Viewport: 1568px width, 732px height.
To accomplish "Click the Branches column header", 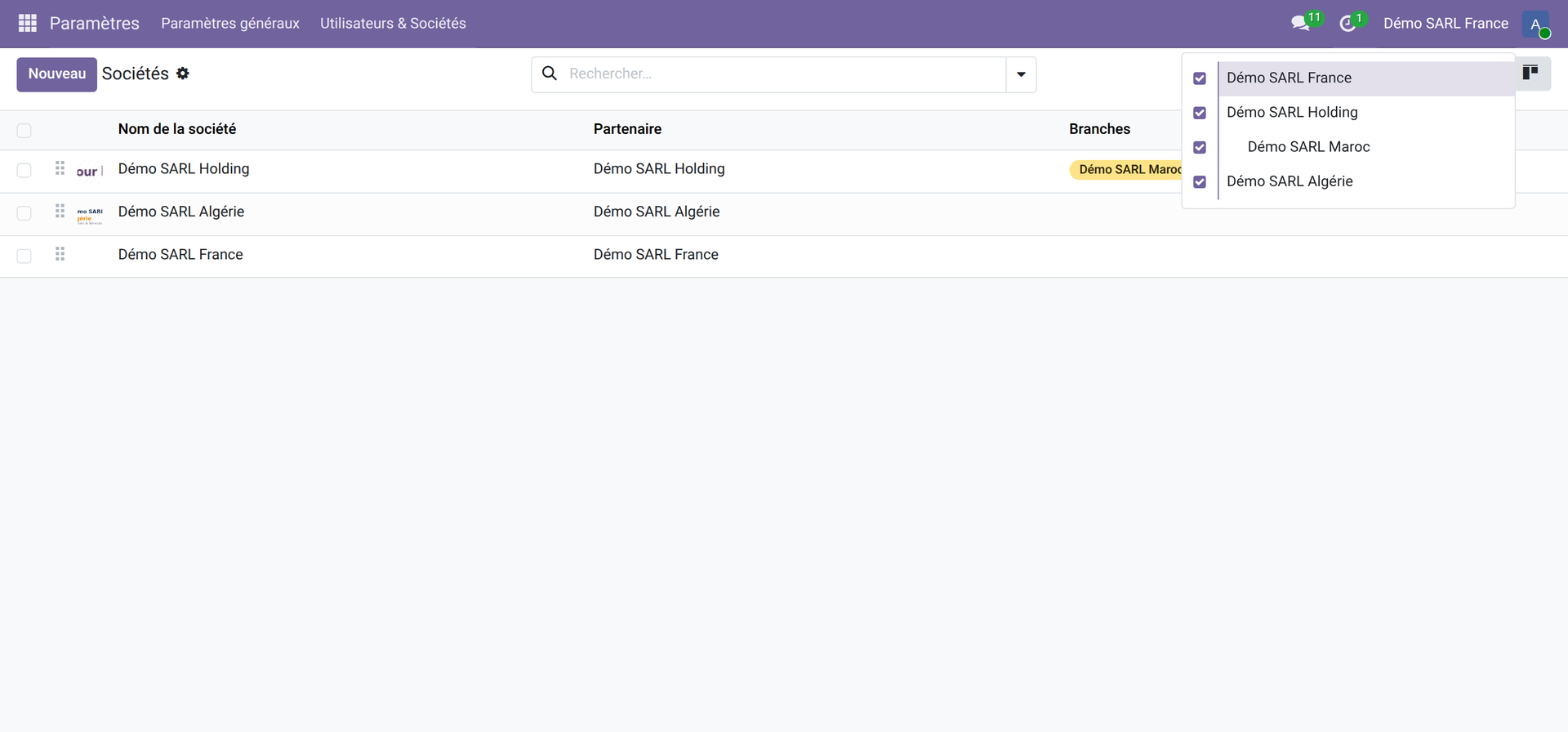I will point(1099,129).
